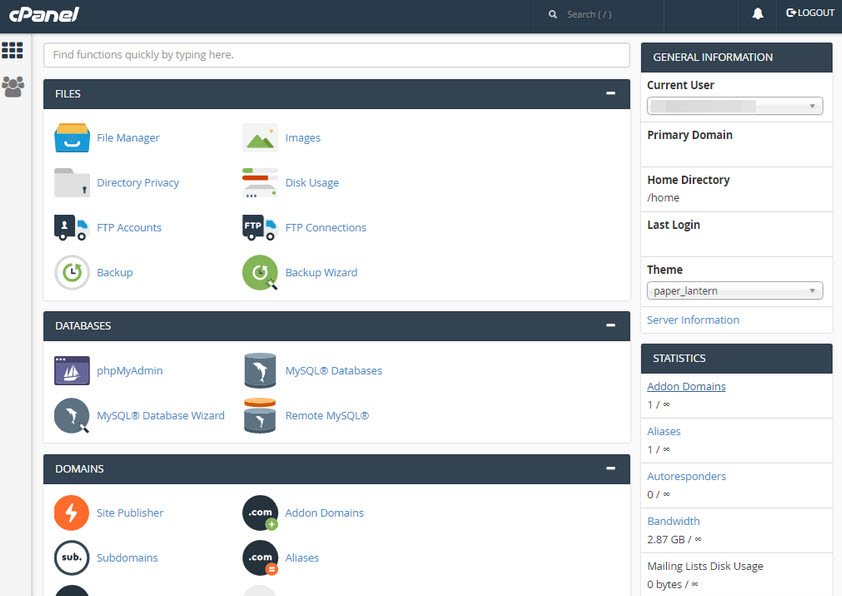
Task: Click the Disk Usage icon
Action: click(x=260, y=183)
